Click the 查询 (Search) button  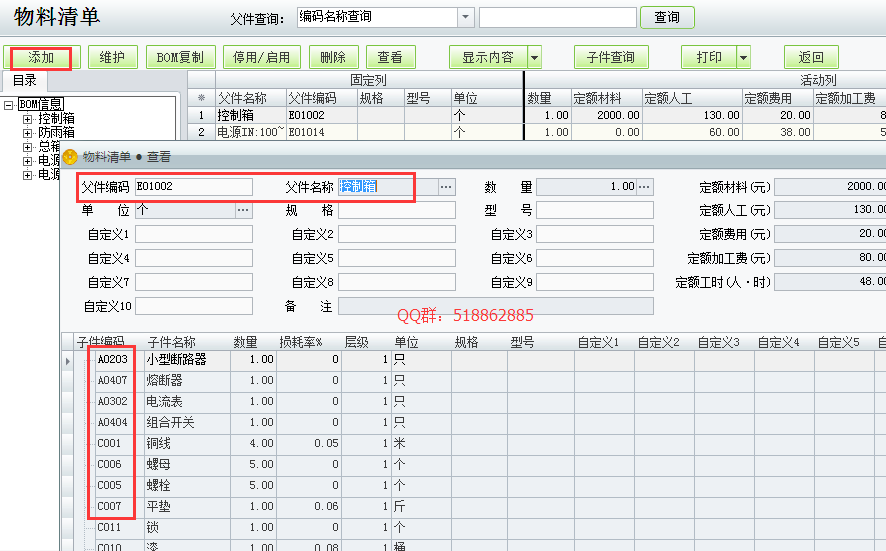(666, 18)
